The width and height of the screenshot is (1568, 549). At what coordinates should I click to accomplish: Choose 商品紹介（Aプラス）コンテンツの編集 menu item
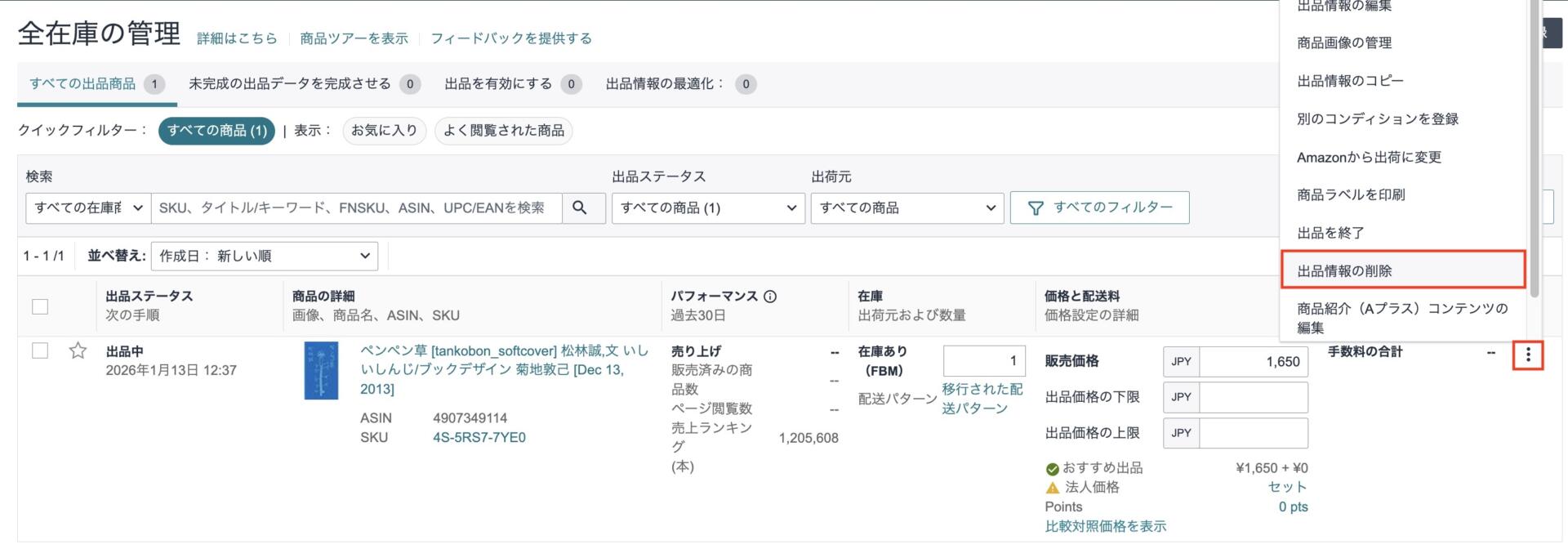pyautogui.click(x=1403, y=318)
